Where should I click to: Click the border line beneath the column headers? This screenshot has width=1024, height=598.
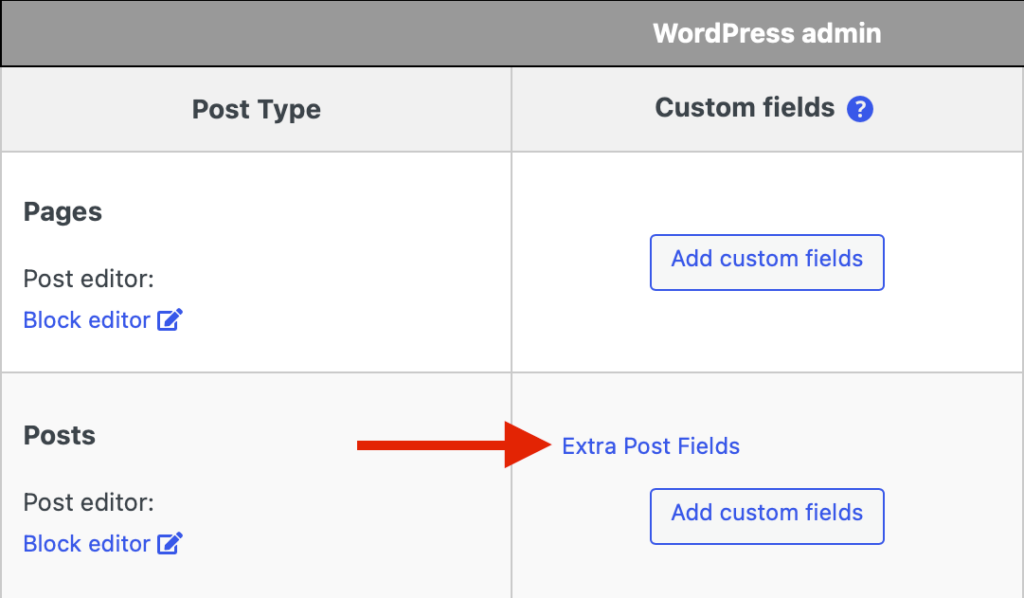coord(512,151)
